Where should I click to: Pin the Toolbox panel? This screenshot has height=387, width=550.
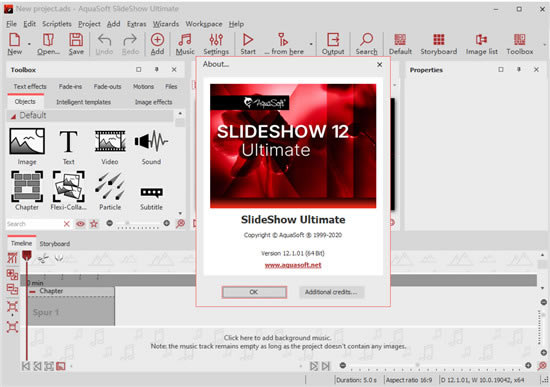coord(156,70)
